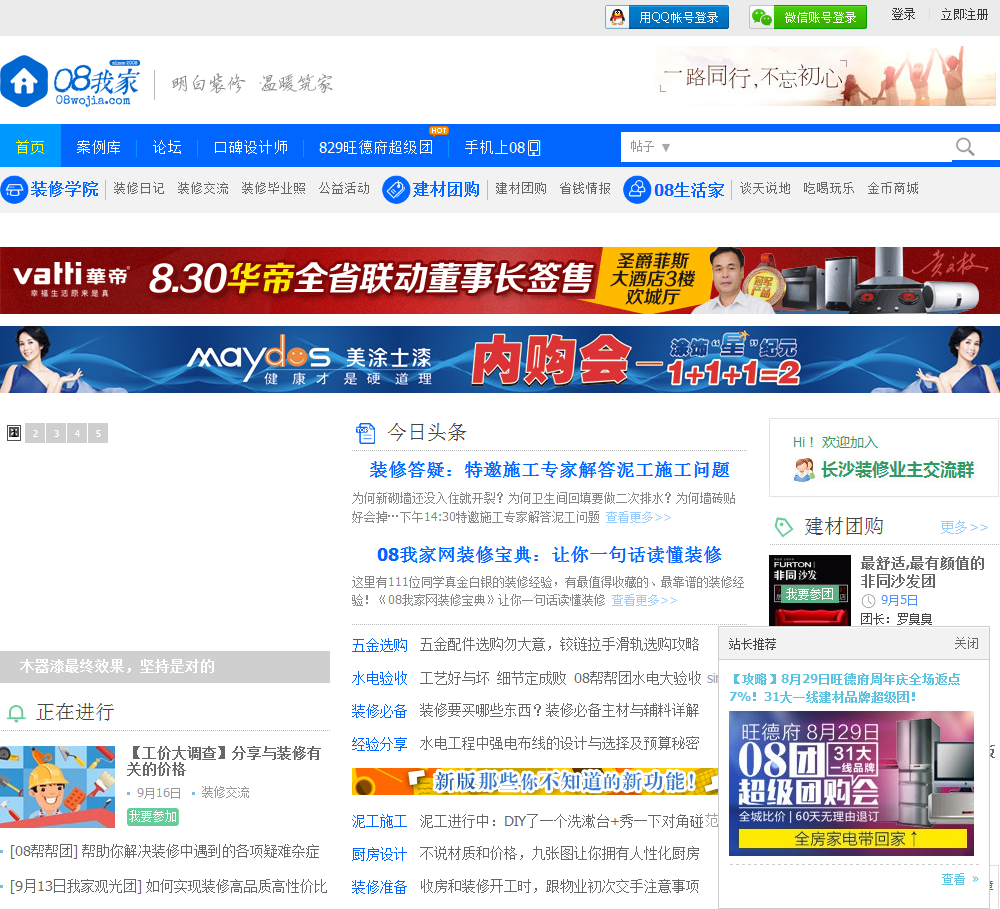1000x909 pixels.
Task: Open 金币商城 link
Action: (893, 188)
